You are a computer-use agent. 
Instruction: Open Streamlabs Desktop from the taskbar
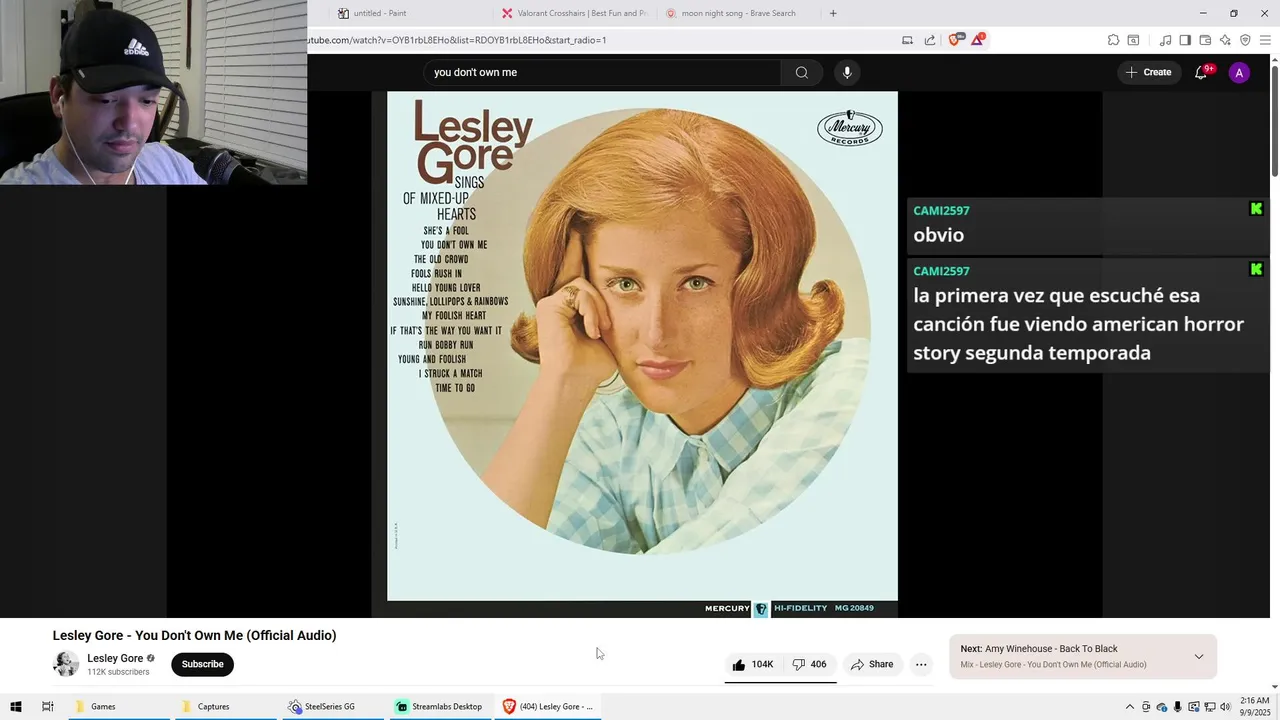(442, 706)
